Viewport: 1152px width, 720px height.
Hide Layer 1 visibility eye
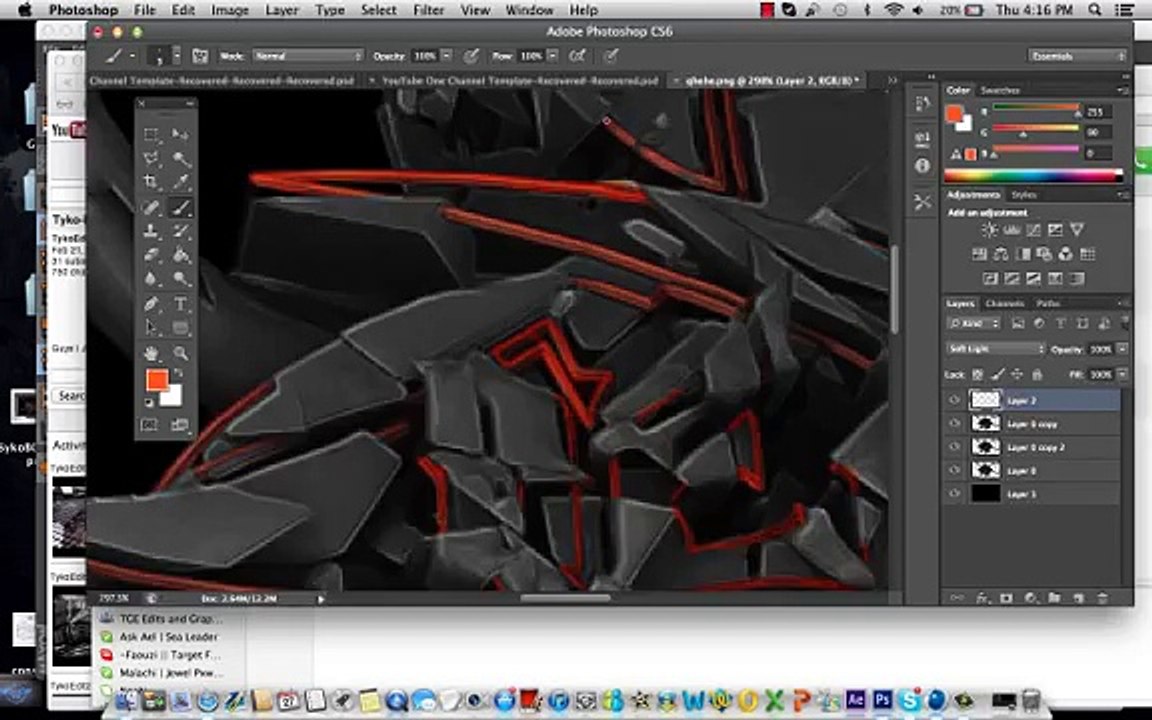click(x=954, y=494)
